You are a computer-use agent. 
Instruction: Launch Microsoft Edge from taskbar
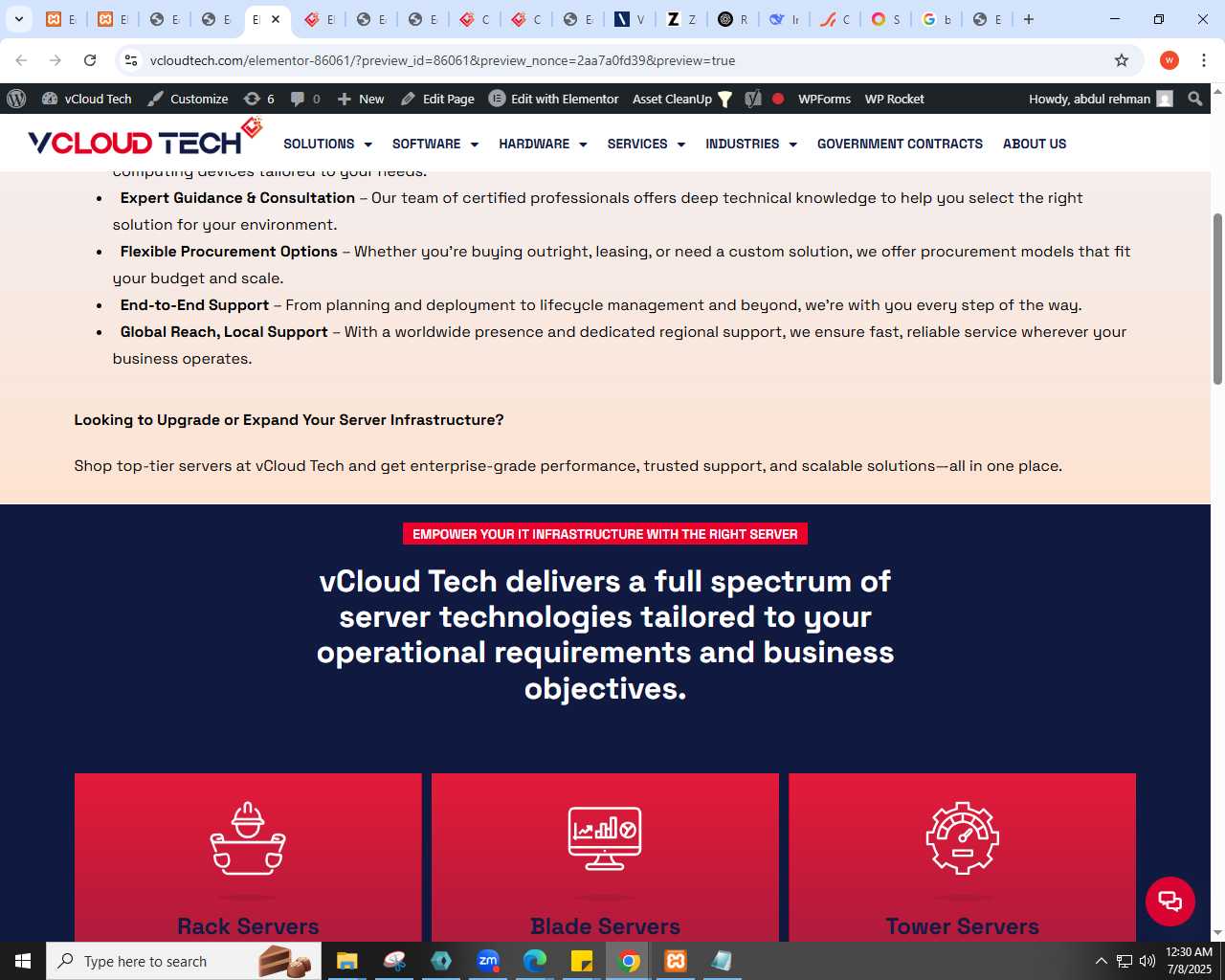tap(535, 961)
